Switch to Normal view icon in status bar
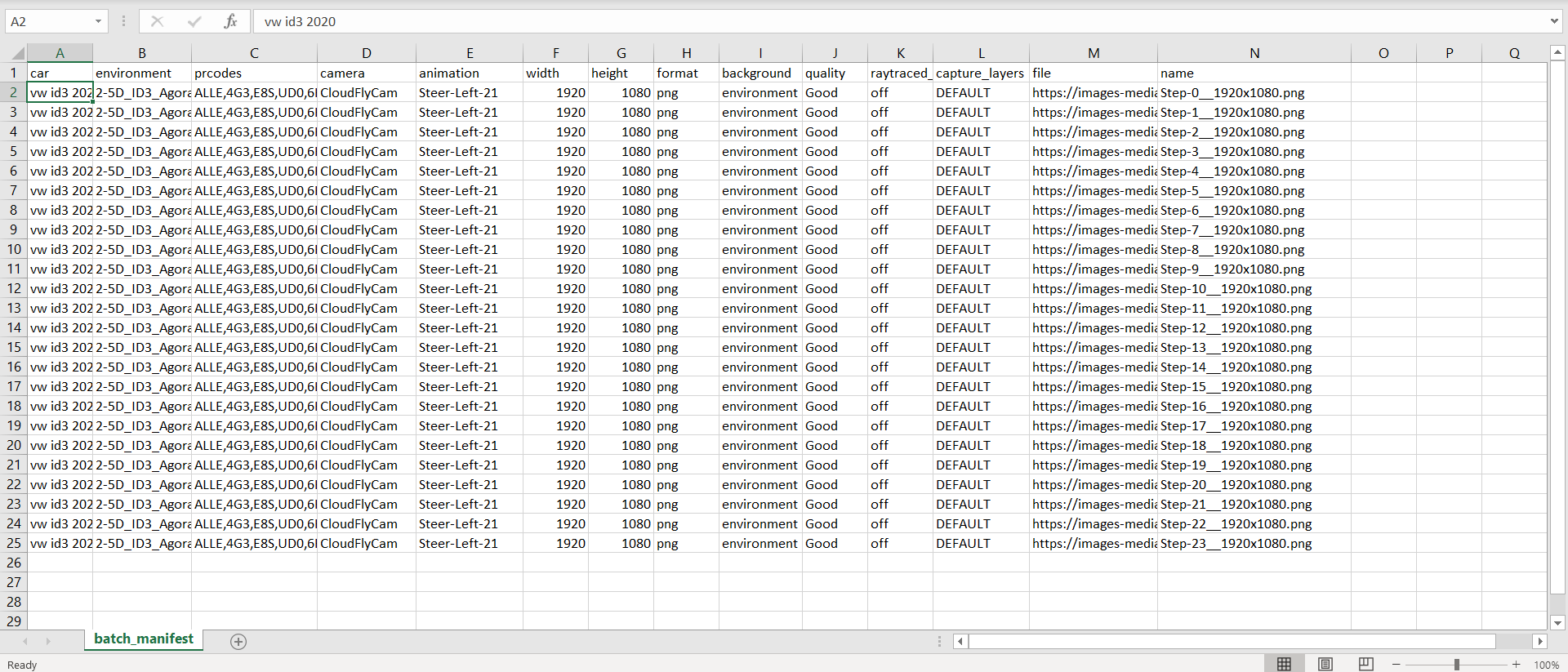 tap(1284, 664)
